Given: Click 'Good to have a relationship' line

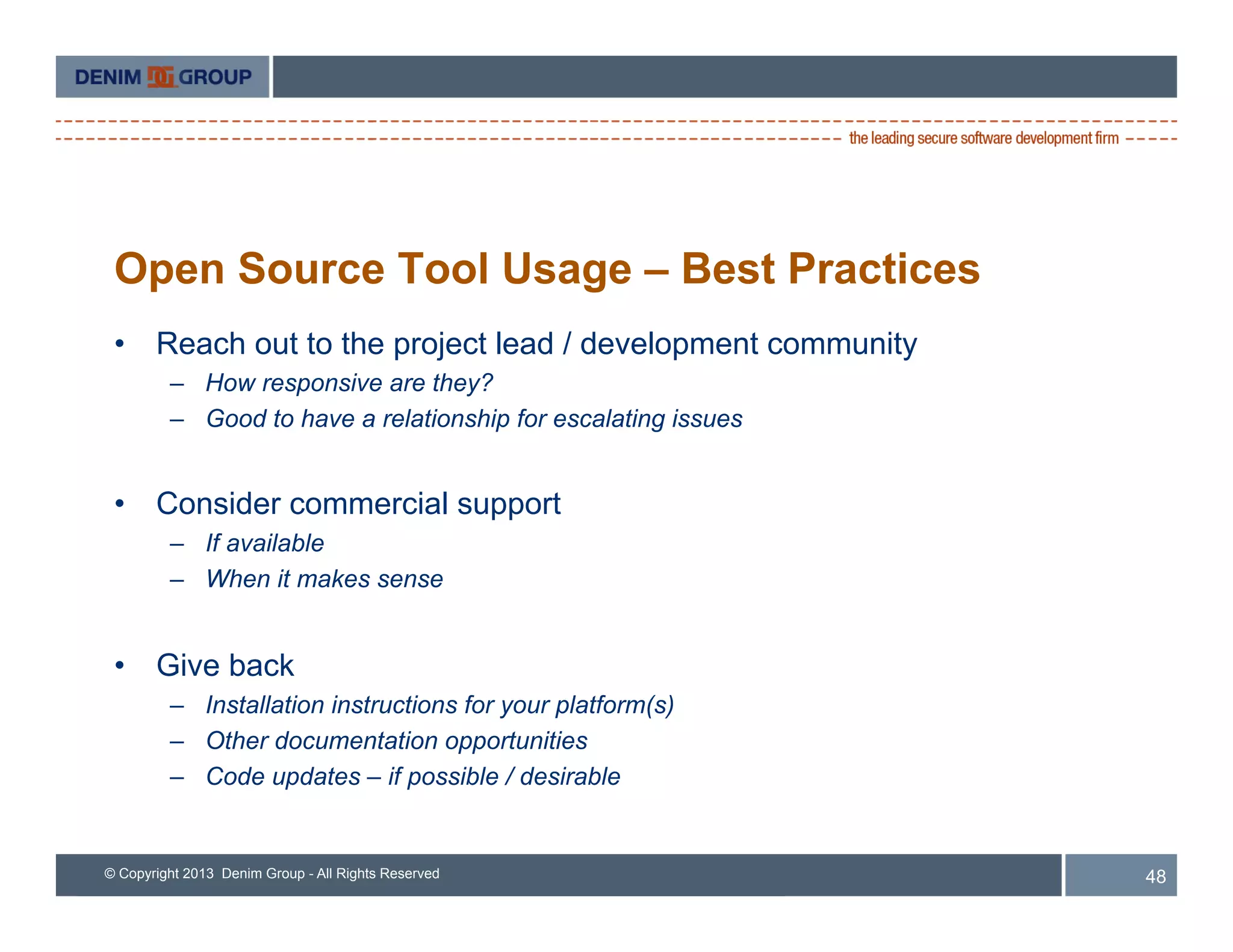Looking at the screenshot, I should point(474,419).
